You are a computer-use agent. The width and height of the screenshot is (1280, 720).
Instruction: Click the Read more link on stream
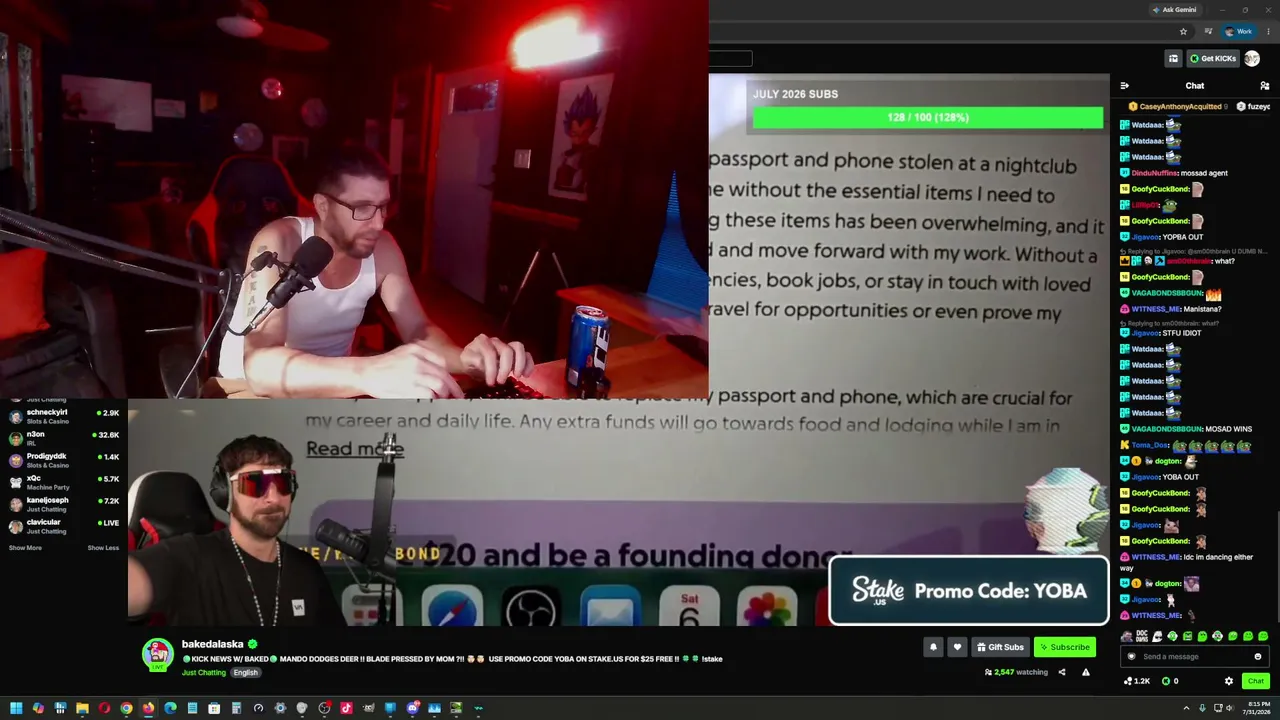pos(355,448)
